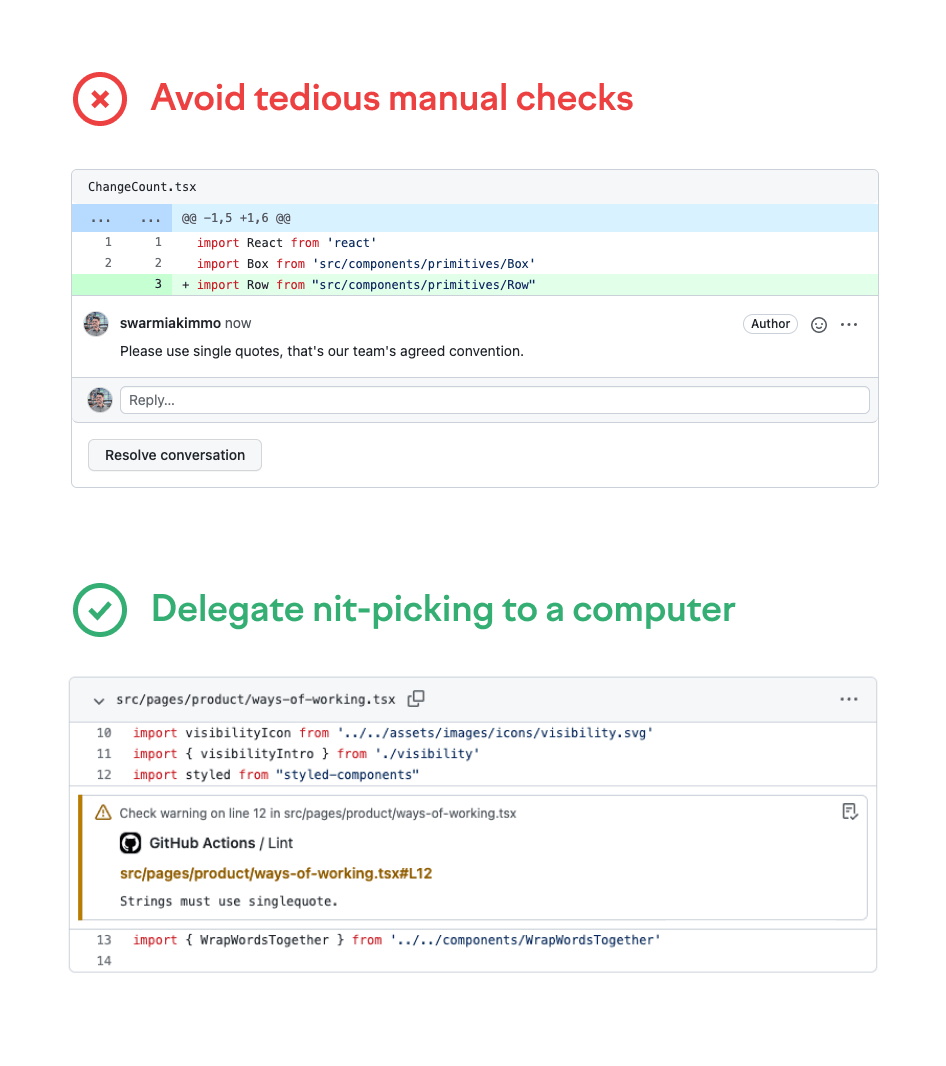Copy the ways-of-working.tsx file path
This screenshot has width=946, height=1066.
[416, 699]
